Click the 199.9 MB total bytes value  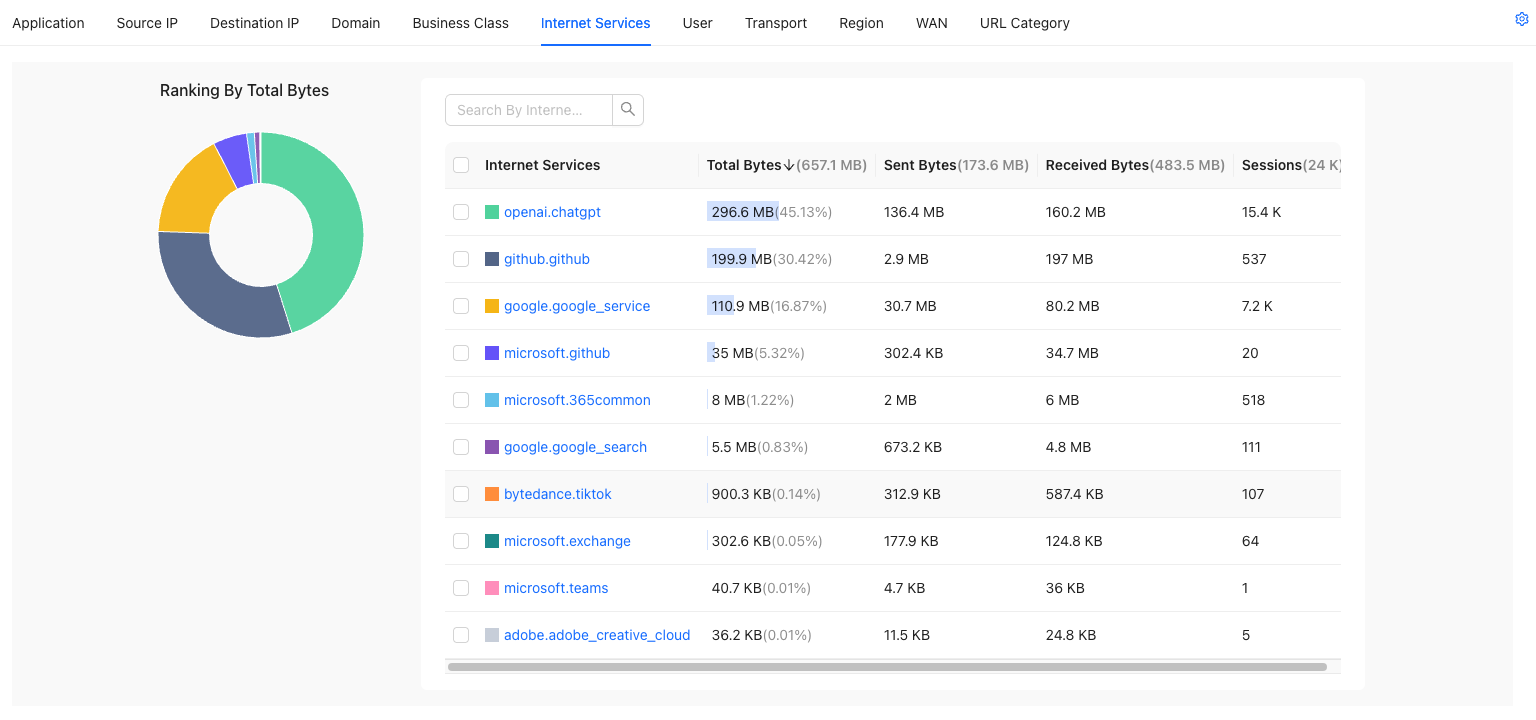coord(742,259)
